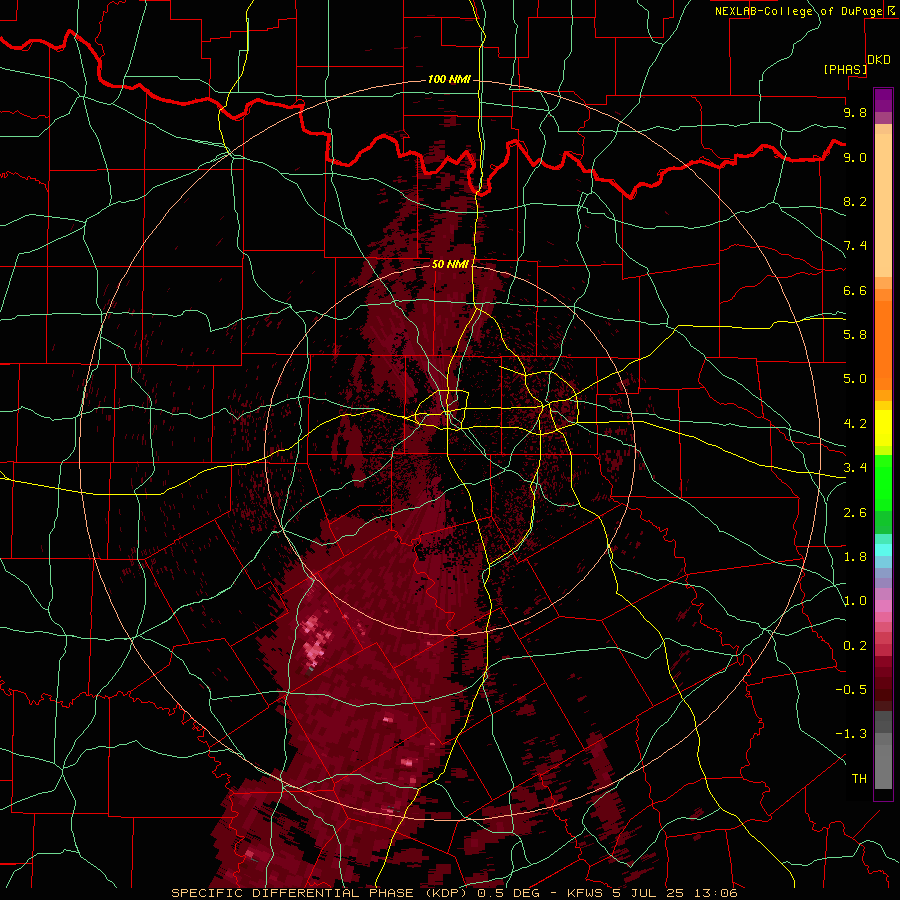Pick the purple segment of the color bar
Screen dimensions: 900x900
883,100
